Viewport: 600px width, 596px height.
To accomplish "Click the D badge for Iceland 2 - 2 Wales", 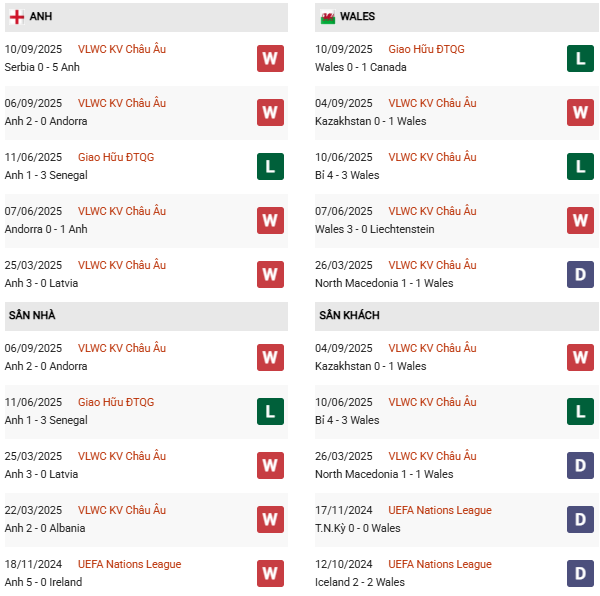I will [581, 573].
